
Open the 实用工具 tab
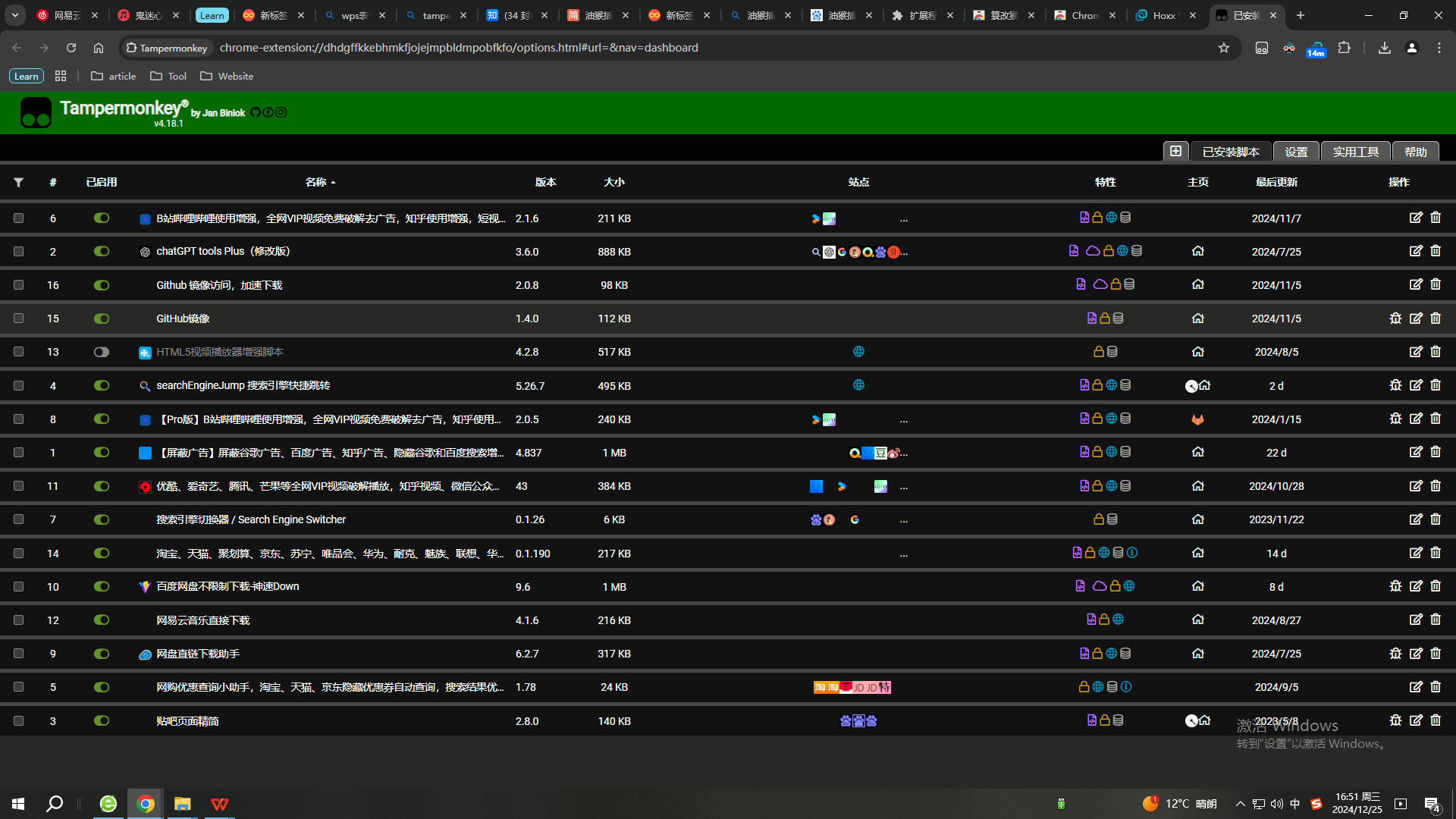pos(1356,152)
